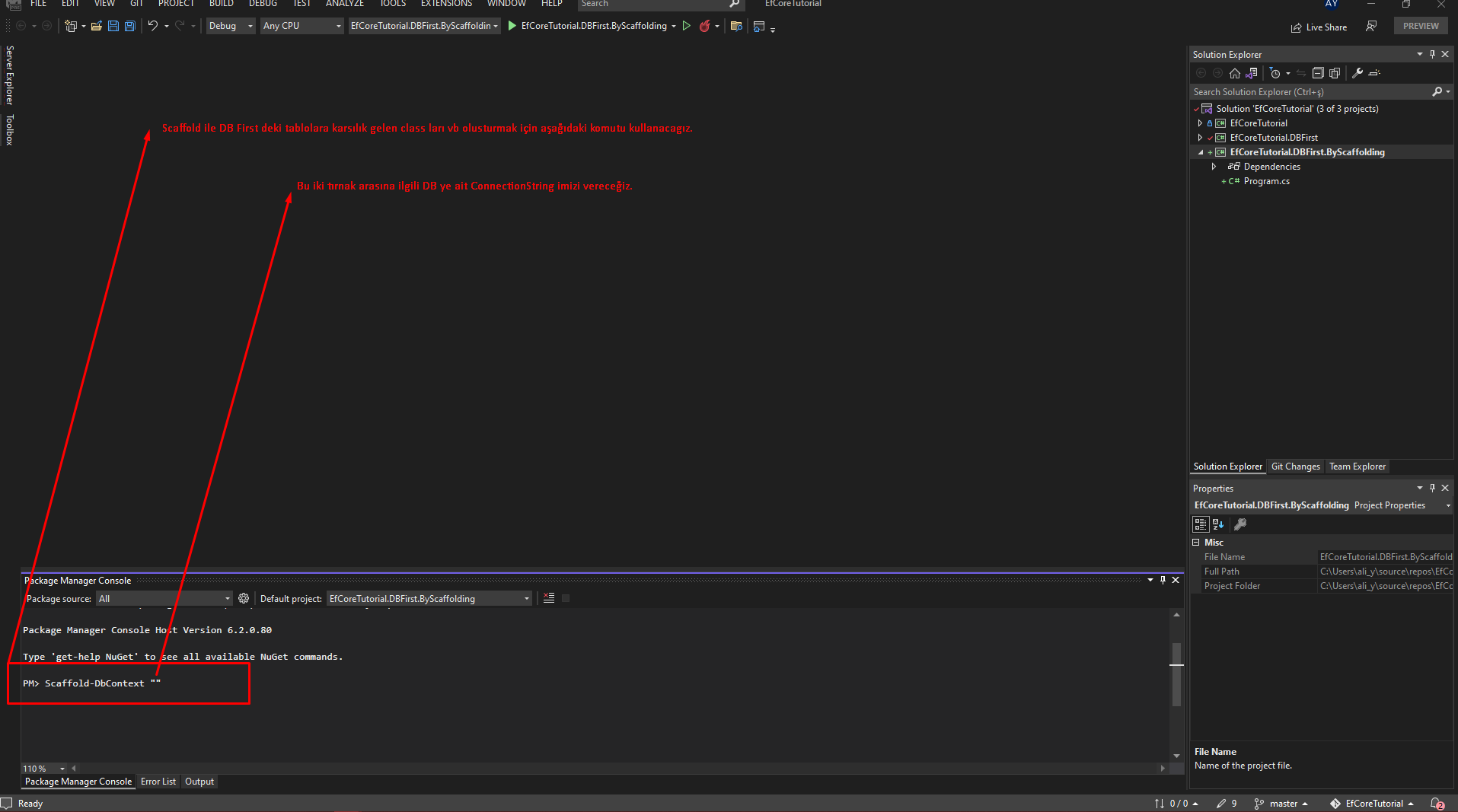
Task: Click the Live Share button
Action: point(1319,27)
